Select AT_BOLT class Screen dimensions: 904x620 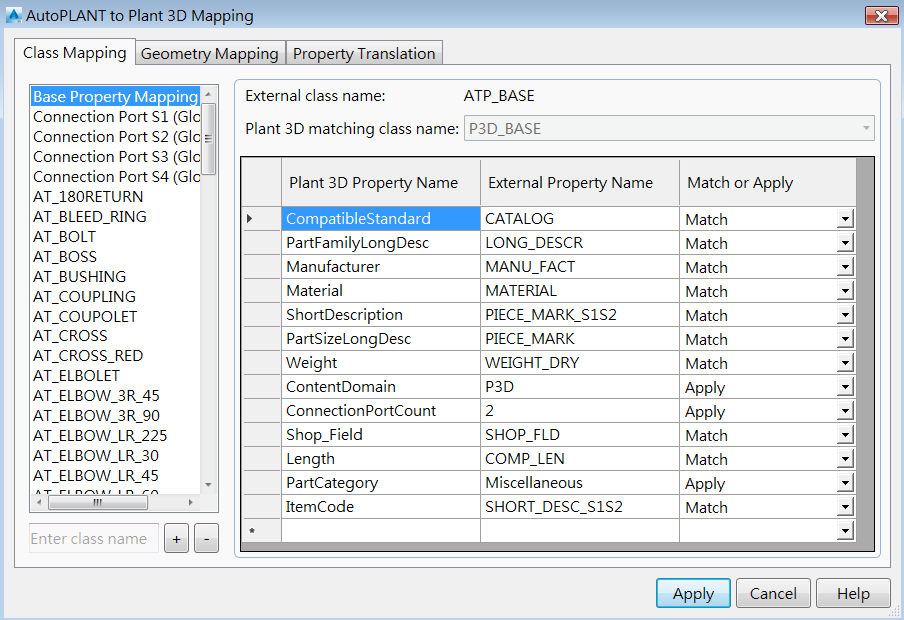[115, 236]
